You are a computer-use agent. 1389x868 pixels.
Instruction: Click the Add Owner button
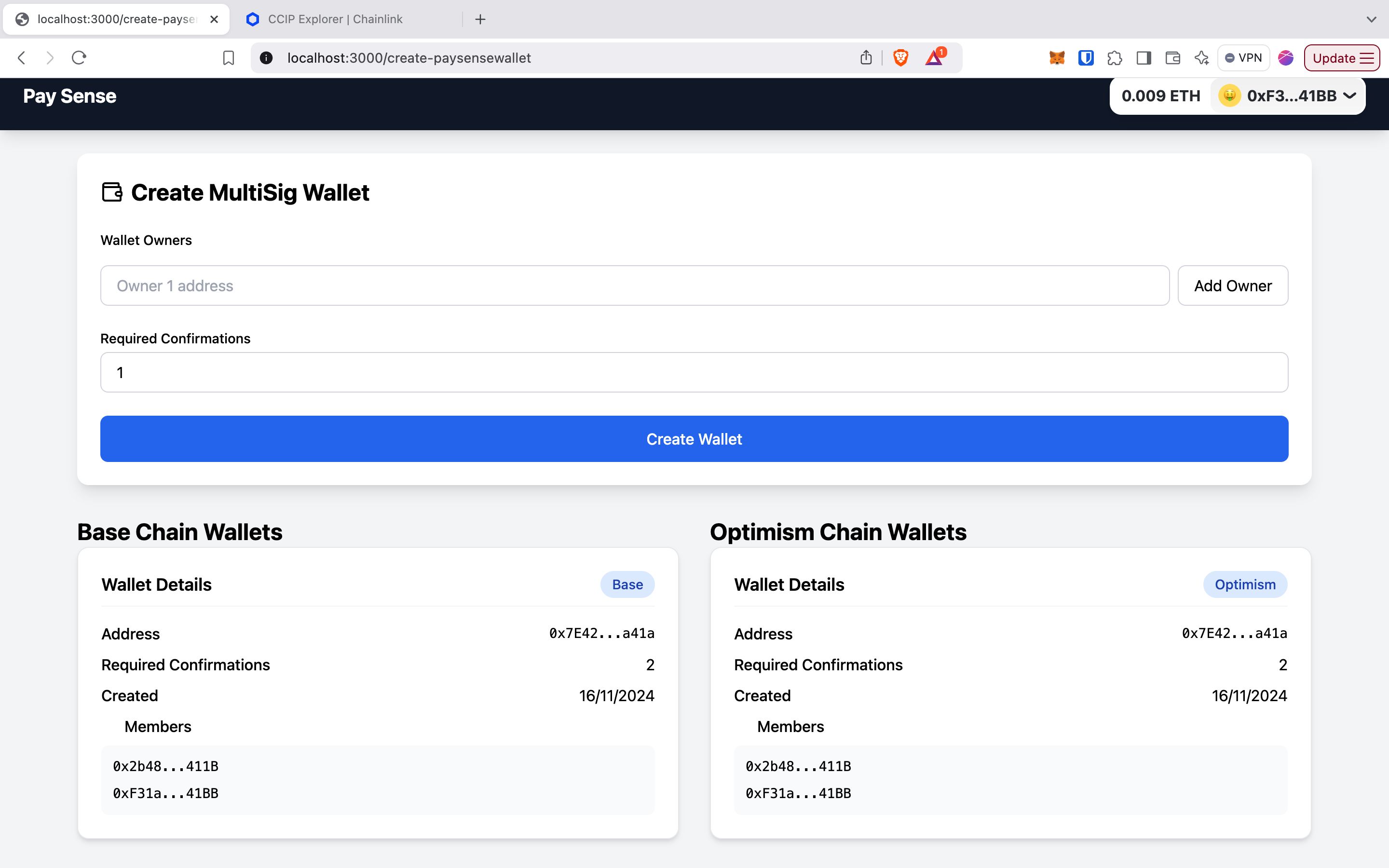point(1233,285)
